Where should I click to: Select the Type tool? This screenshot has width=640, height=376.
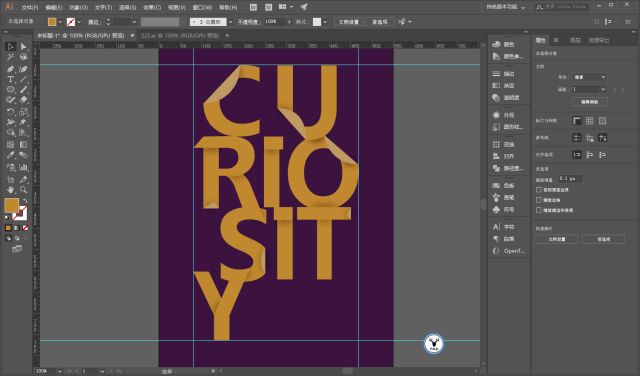[11, 79]
